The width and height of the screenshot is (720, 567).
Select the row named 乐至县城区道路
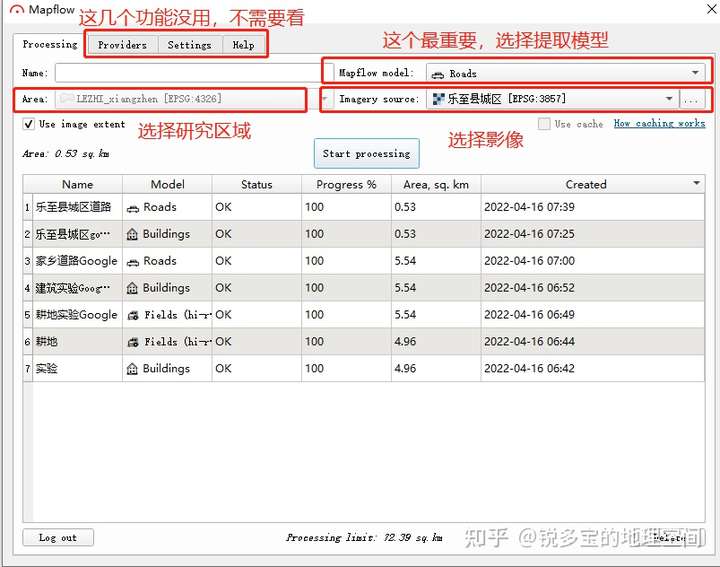click(364, 207)
